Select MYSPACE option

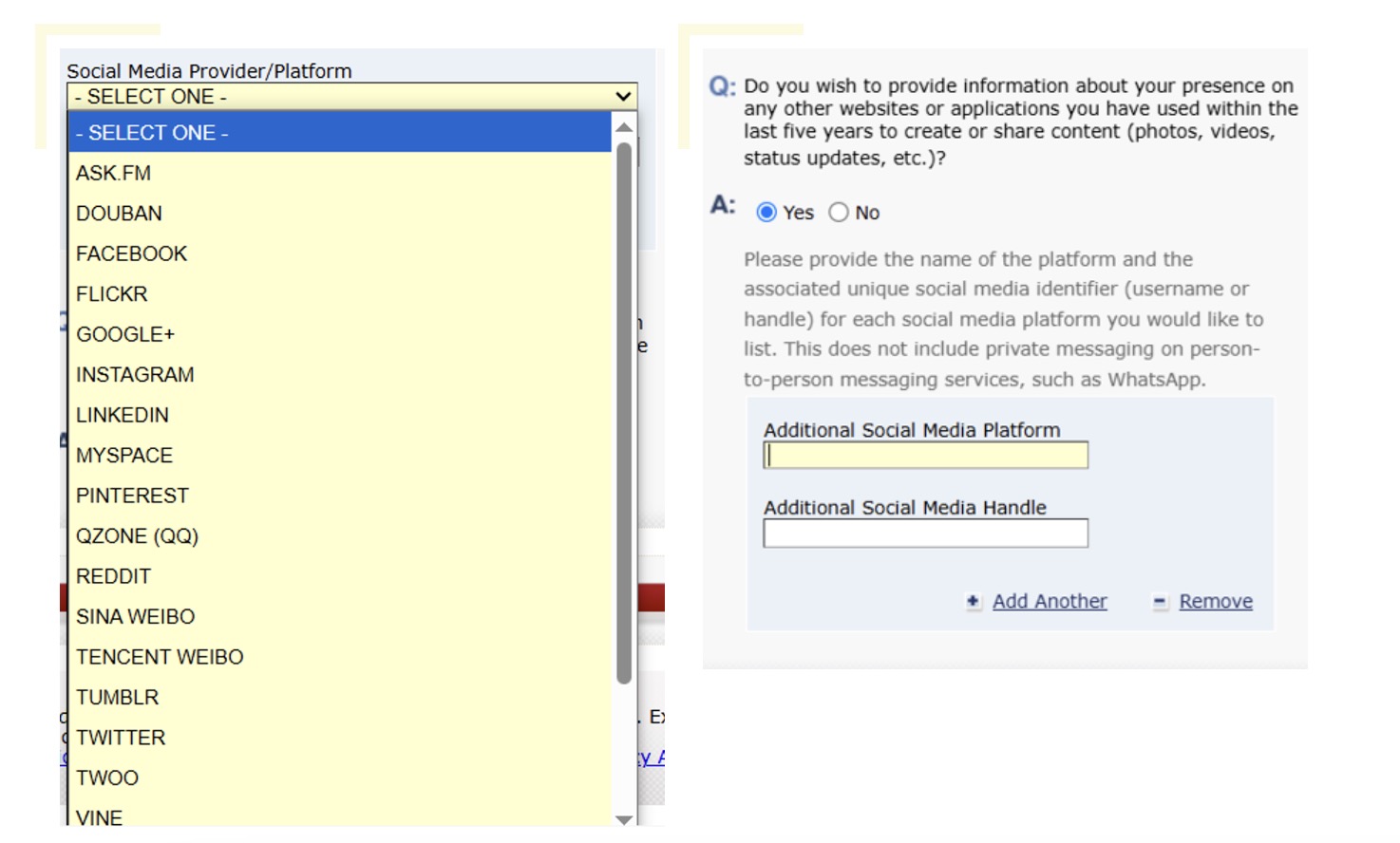pyautogui.click(x=340, y=456)
